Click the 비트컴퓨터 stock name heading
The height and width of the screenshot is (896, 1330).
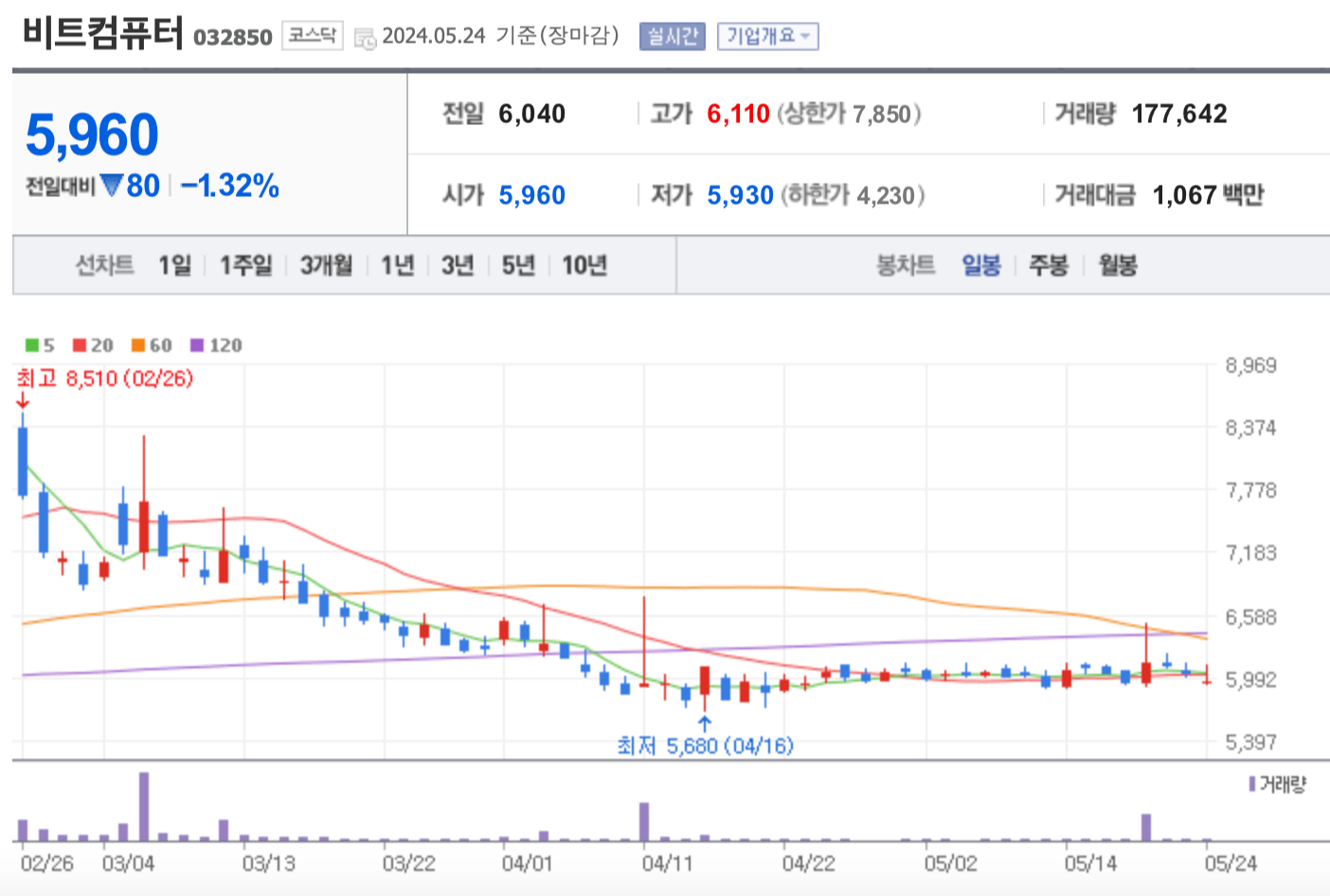(102, 32)
